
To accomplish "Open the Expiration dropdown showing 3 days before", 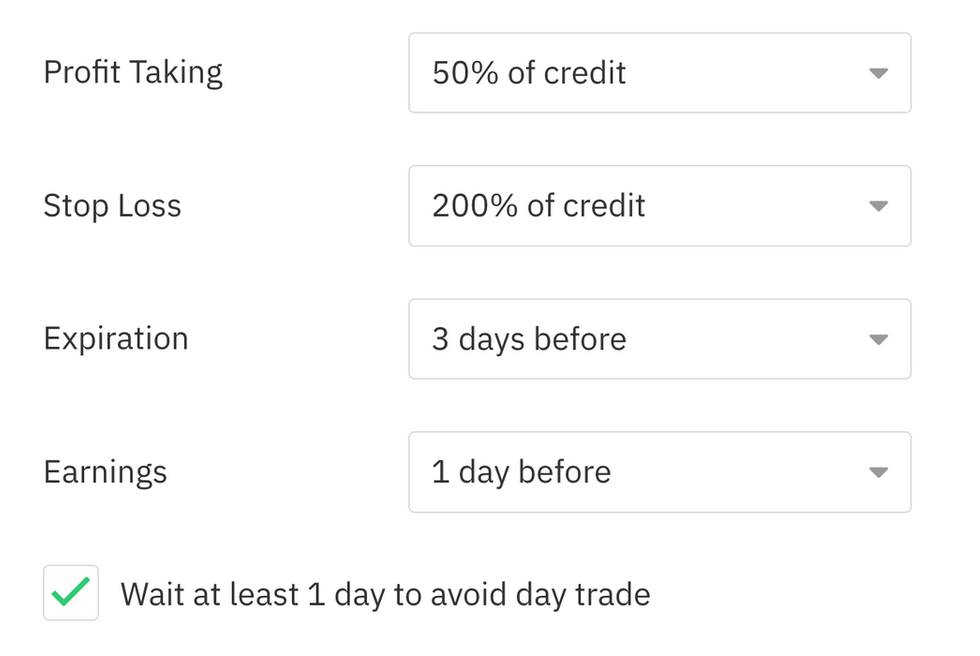I will click(x=660, y=339).
